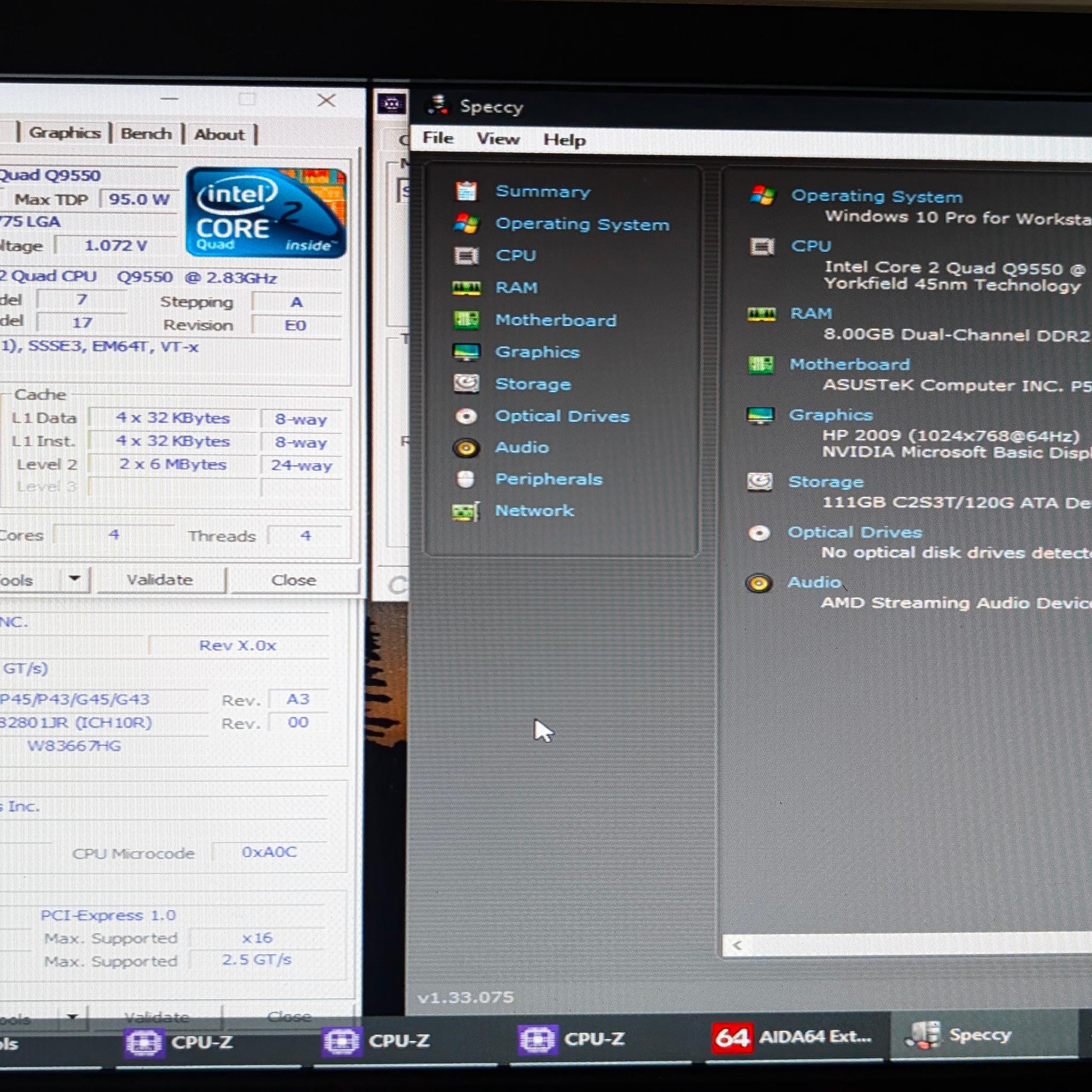The width and height of the screenshot is (1092, 1092).
Task: Activate Speccy taskbar button
Action: (983, 1035)
